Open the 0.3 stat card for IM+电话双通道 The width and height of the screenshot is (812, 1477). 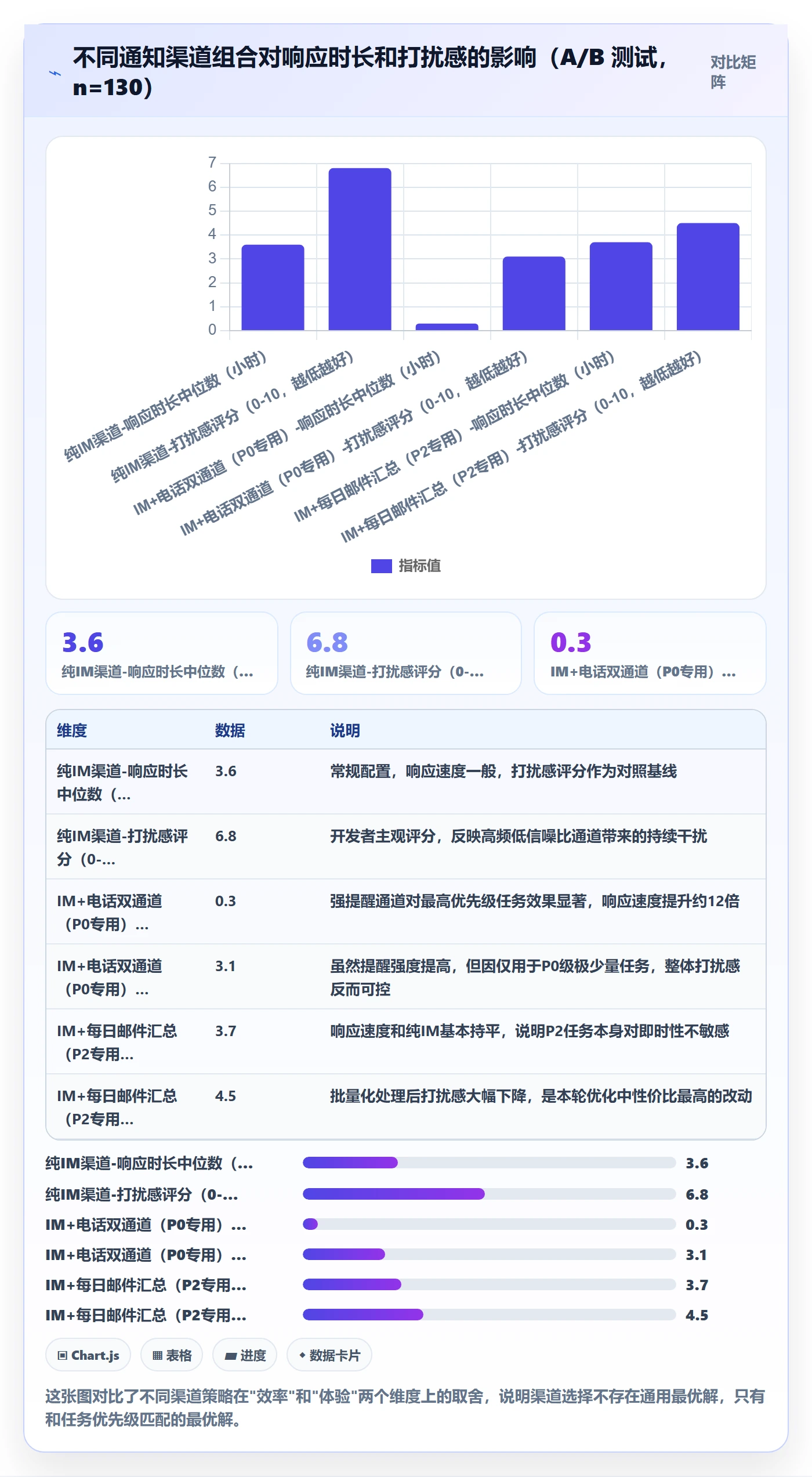[650, 653]
